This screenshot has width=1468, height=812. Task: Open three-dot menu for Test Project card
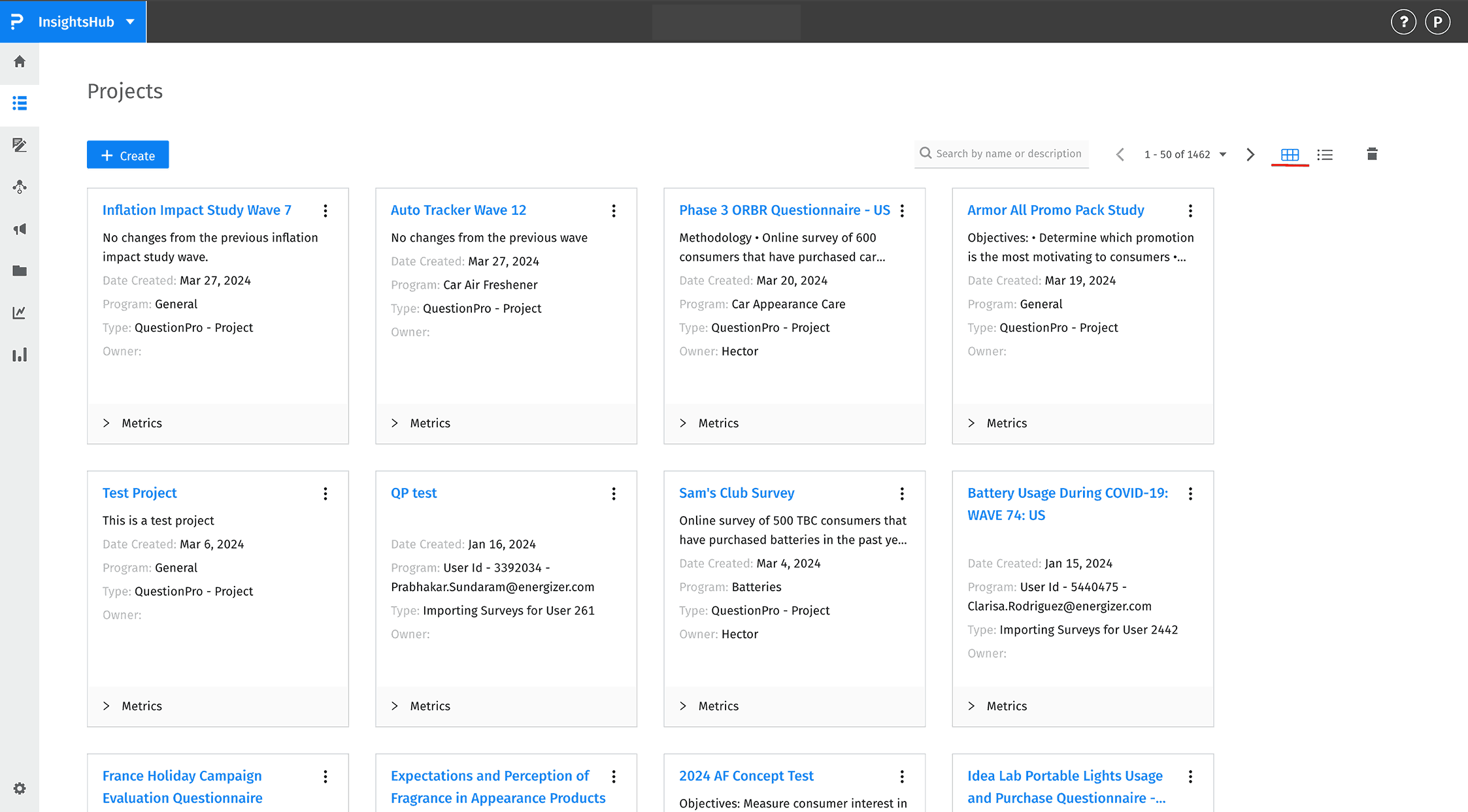(x=325, y=493)
